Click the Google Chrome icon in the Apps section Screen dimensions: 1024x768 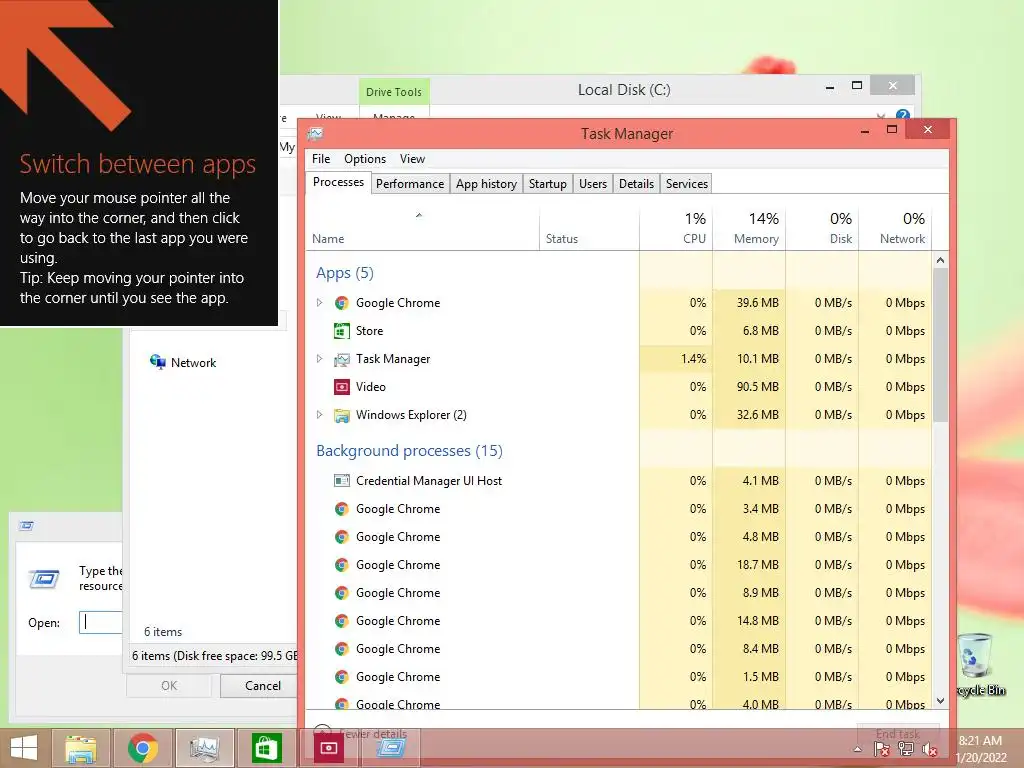coord(342,303)
